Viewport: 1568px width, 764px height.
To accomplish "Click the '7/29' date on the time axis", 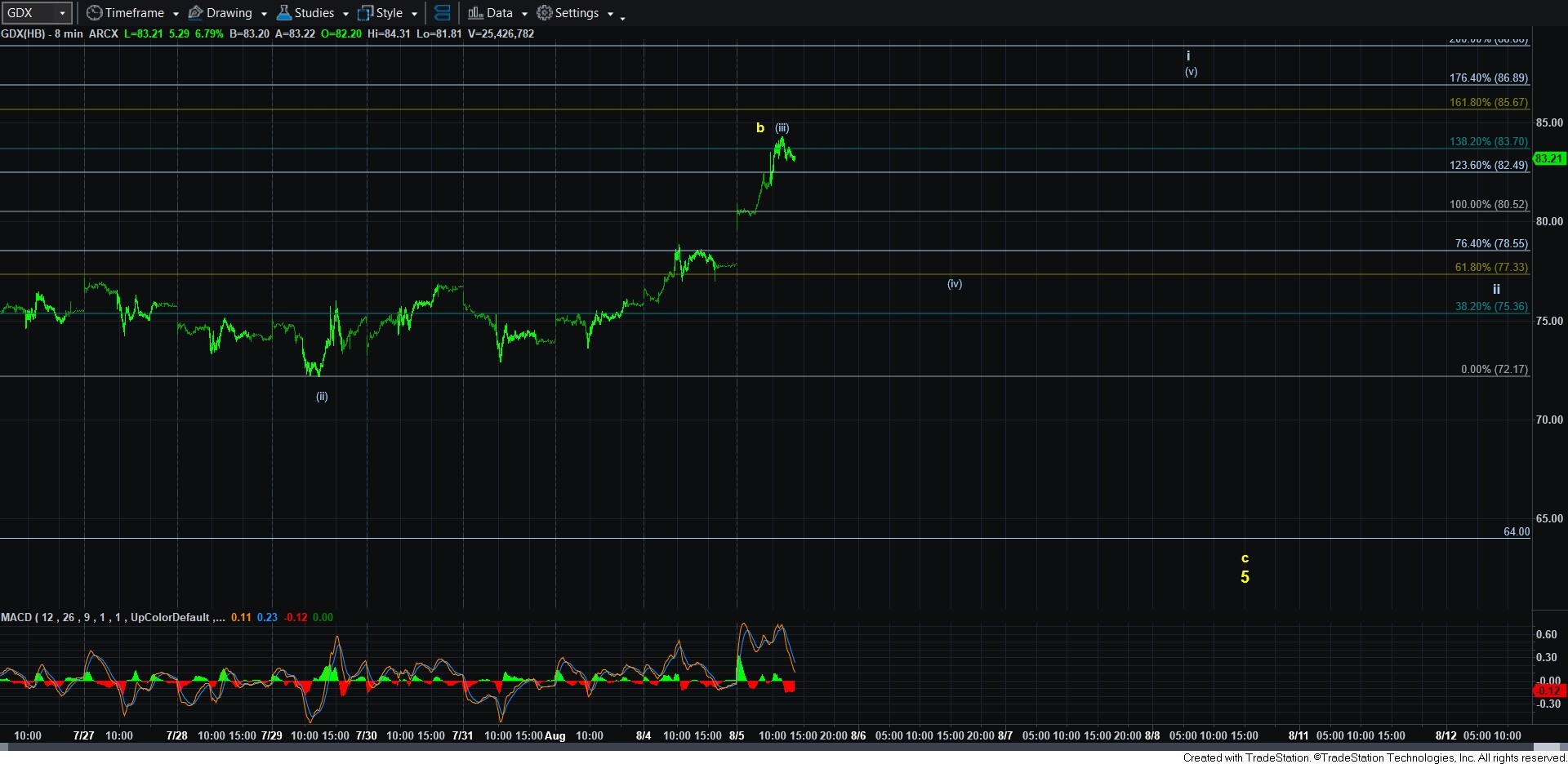I will pos(271,735).
